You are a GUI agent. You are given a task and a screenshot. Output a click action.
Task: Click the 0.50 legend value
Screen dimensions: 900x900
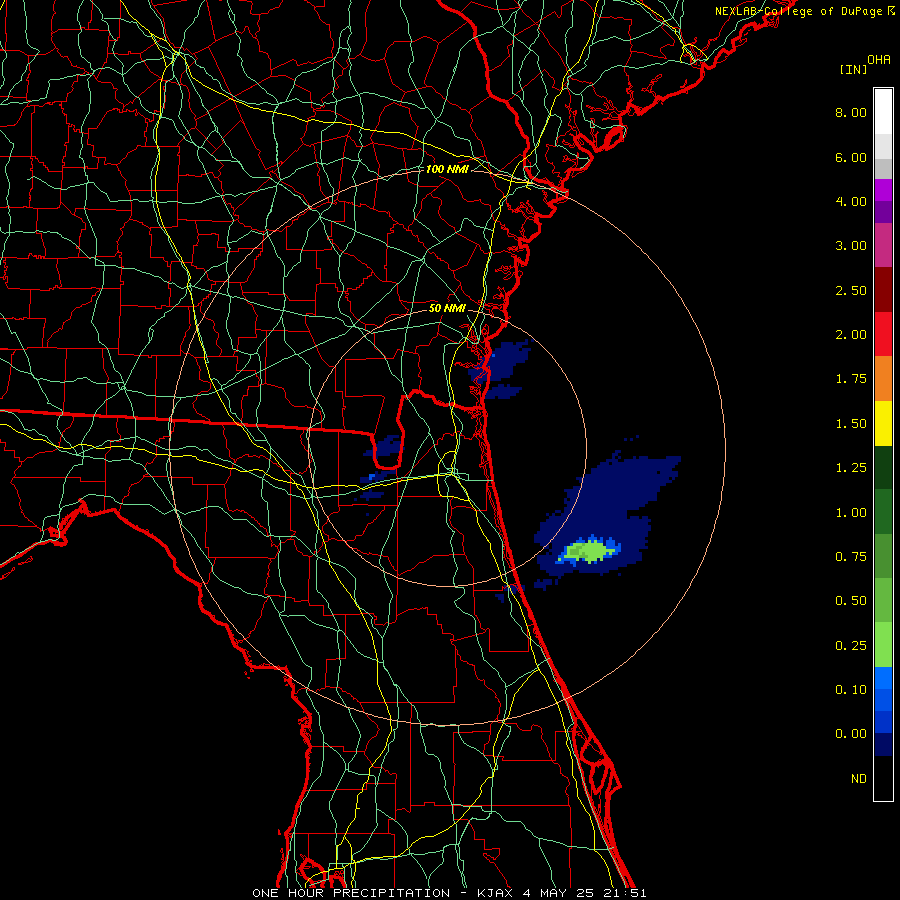pos(851,601)
